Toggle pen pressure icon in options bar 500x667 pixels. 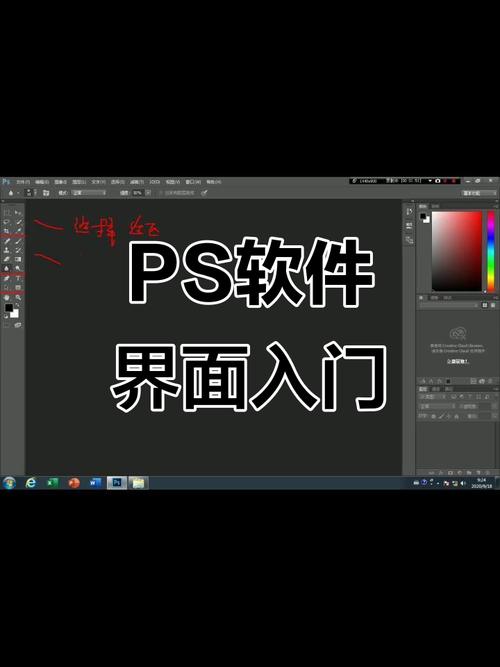(204, 193)
